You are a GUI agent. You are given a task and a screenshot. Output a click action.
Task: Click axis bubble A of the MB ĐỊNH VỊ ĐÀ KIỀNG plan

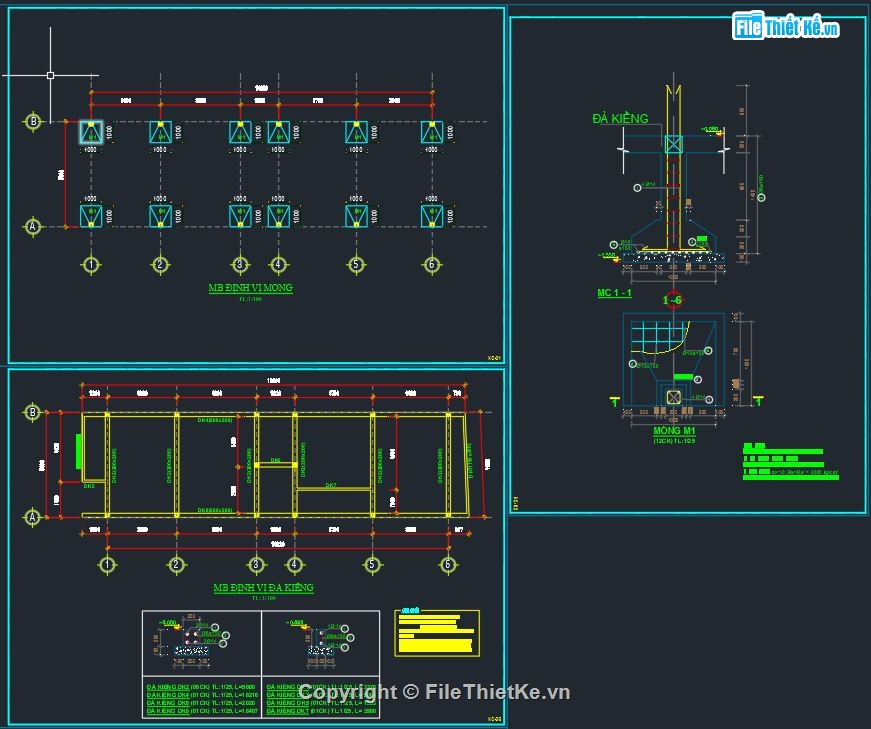(32, 517)
